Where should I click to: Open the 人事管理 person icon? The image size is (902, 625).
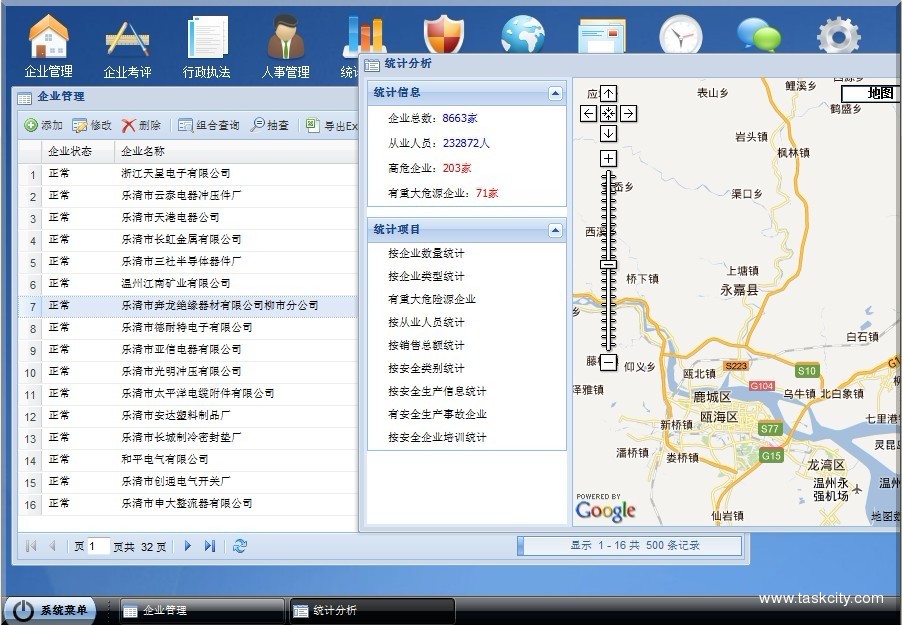click(x=285, y=38)
